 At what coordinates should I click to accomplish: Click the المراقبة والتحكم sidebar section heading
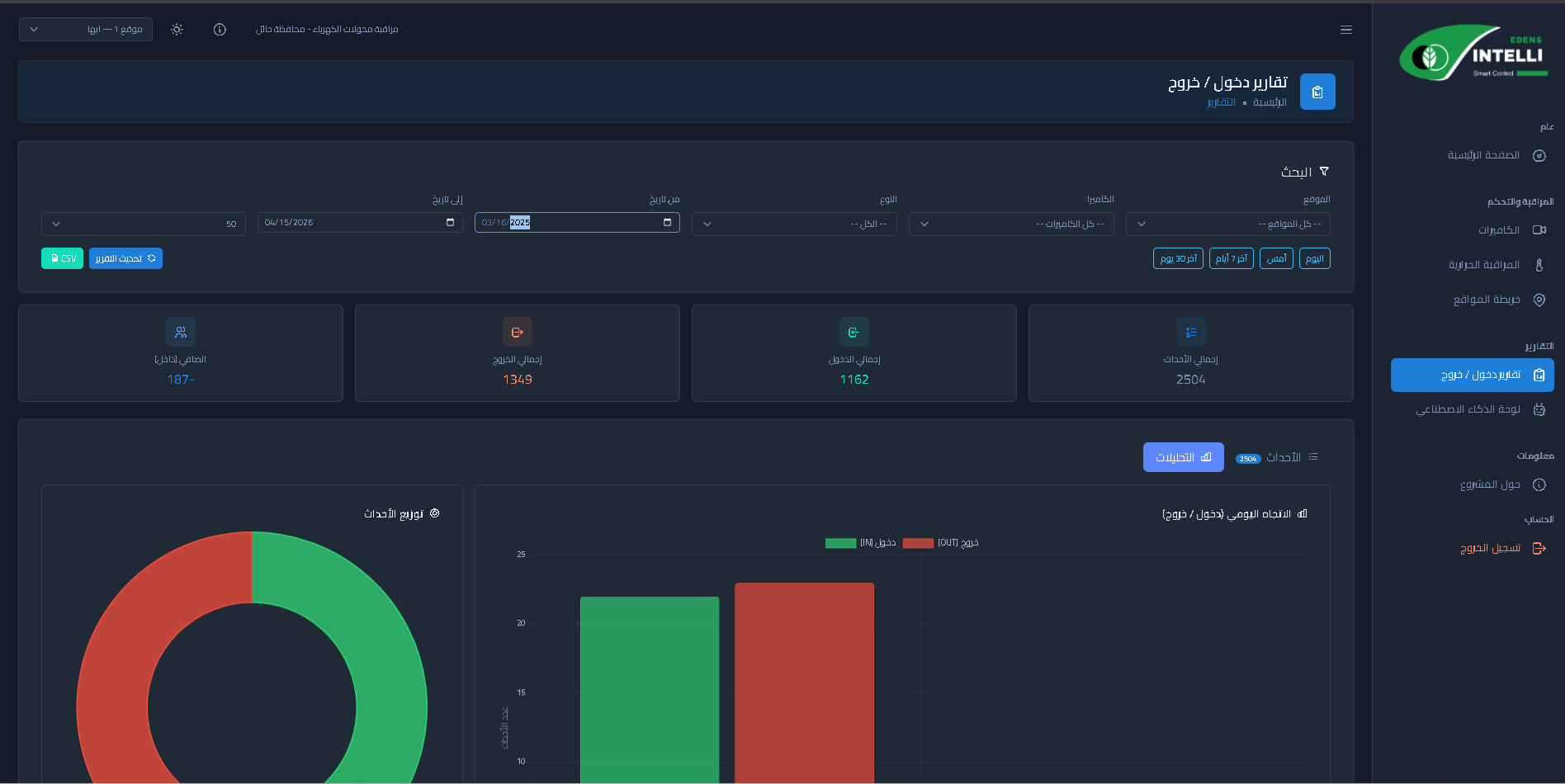[x=1520, y=201]
